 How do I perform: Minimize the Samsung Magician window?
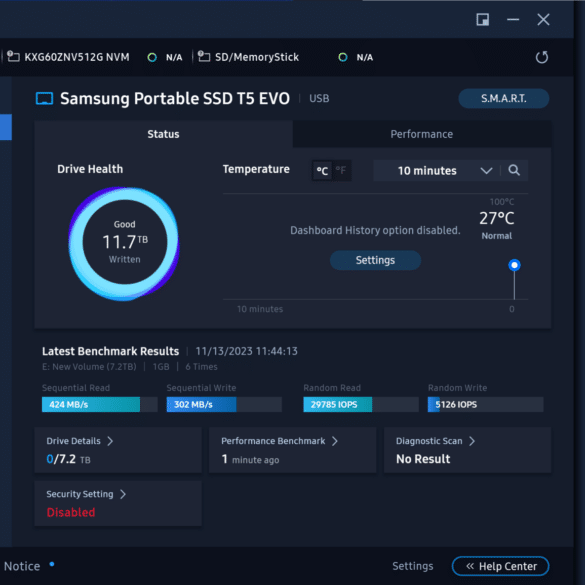tap(513, 19)
